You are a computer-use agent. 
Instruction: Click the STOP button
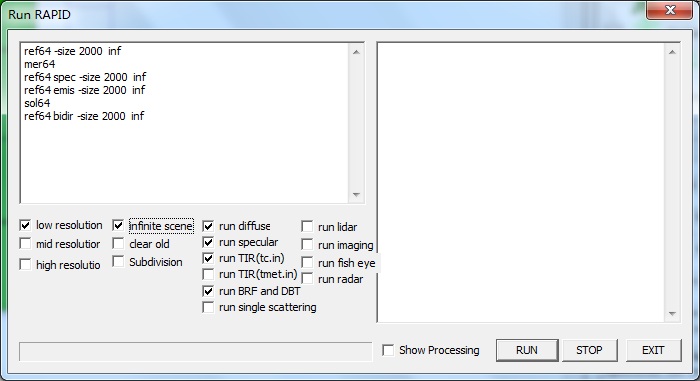(589, 350)
